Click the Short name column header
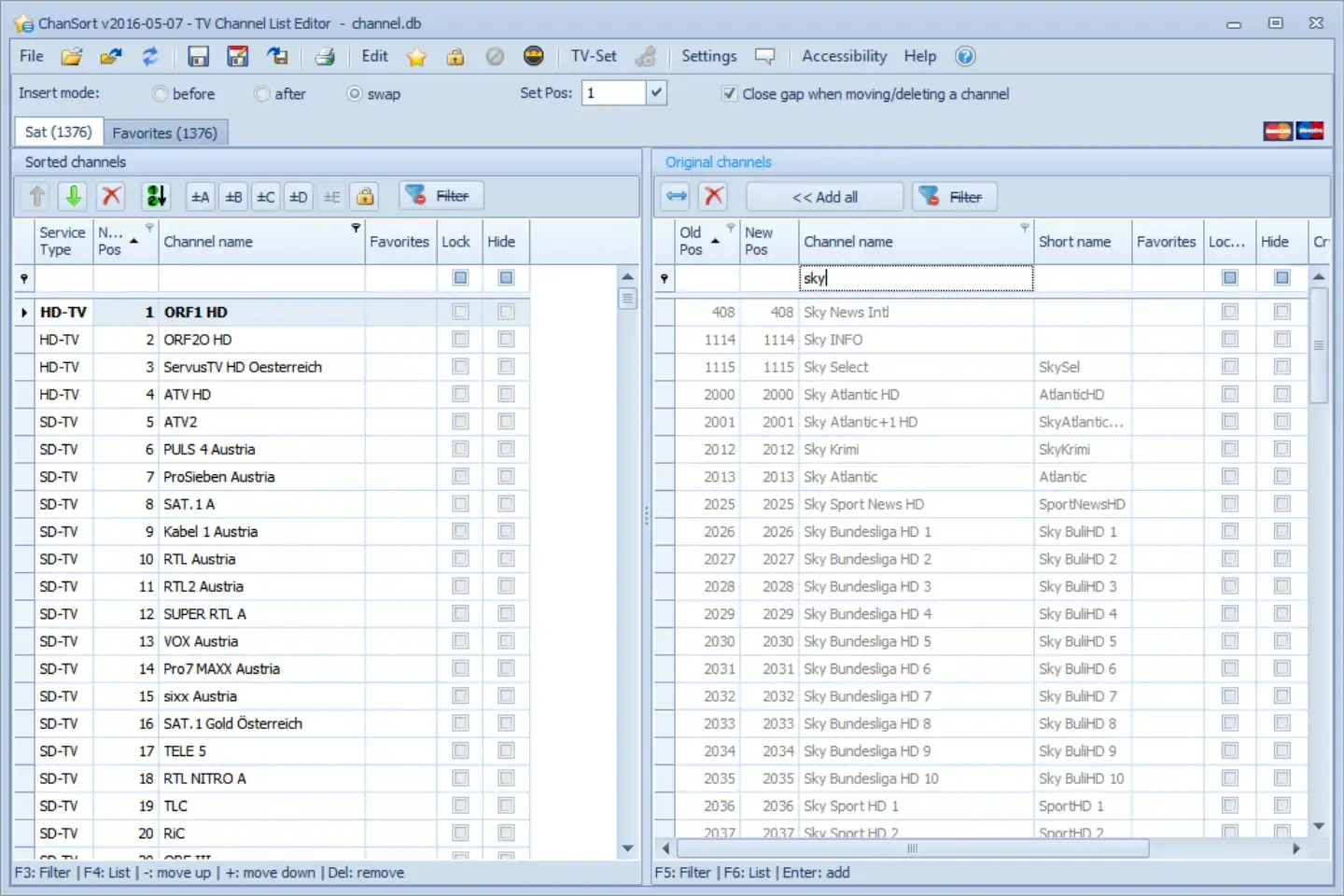Screen dimensions: 1344x896 1083,242
